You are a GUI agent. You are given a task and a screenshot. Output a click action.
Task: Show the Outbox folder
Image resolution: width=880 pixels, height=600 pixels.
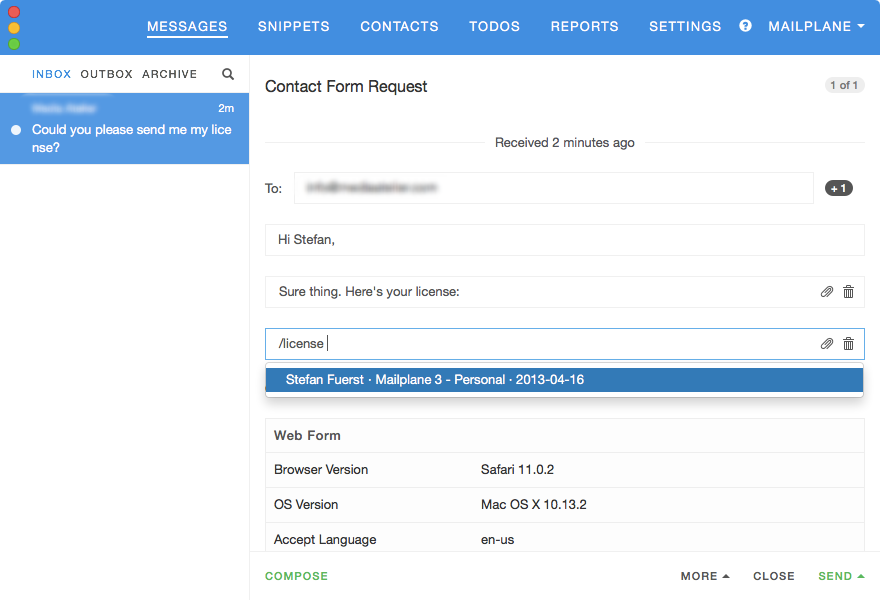[x=106, y=74]
